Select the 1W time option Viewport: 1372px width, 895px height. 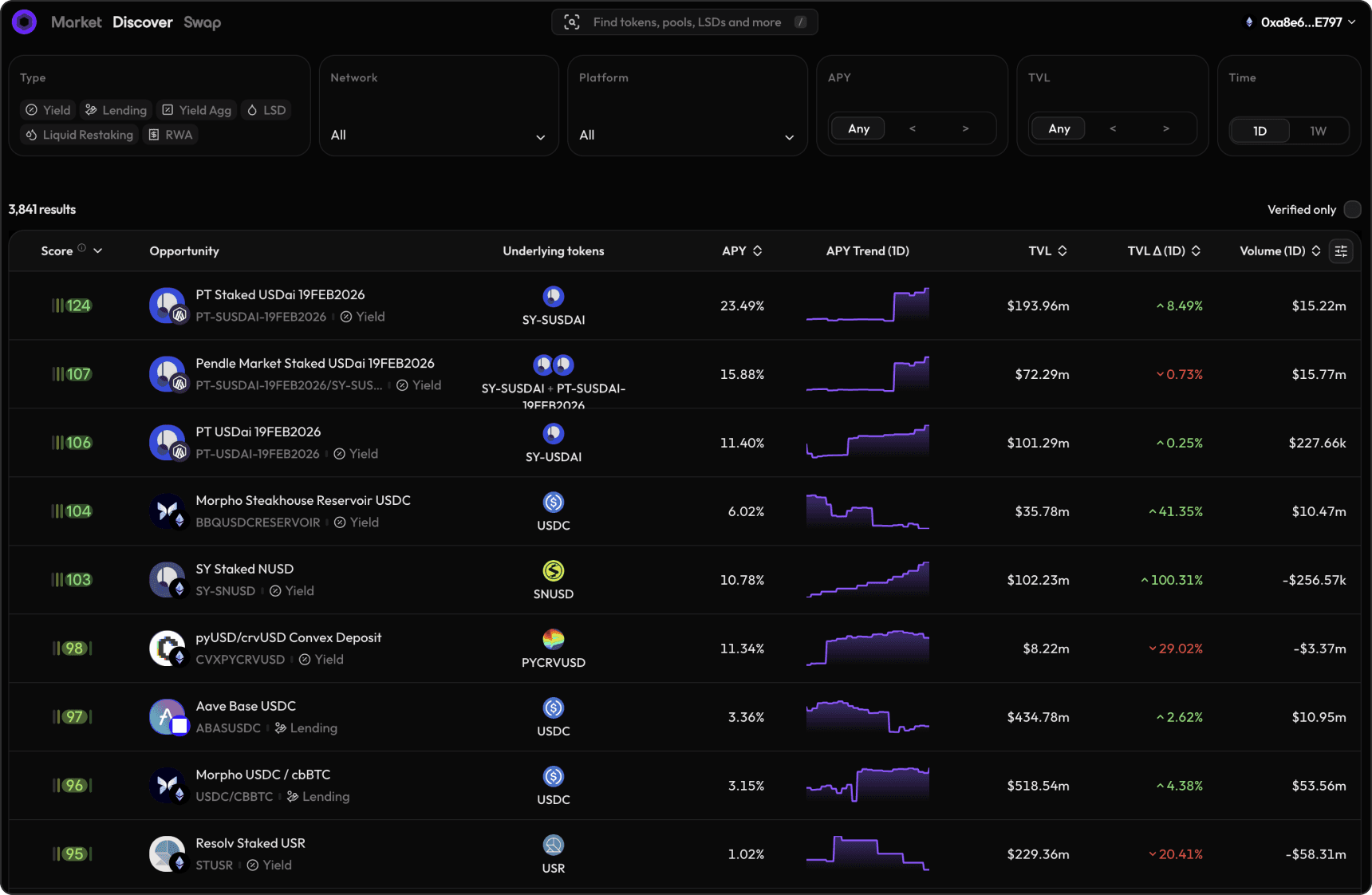tap(1318, 131)
